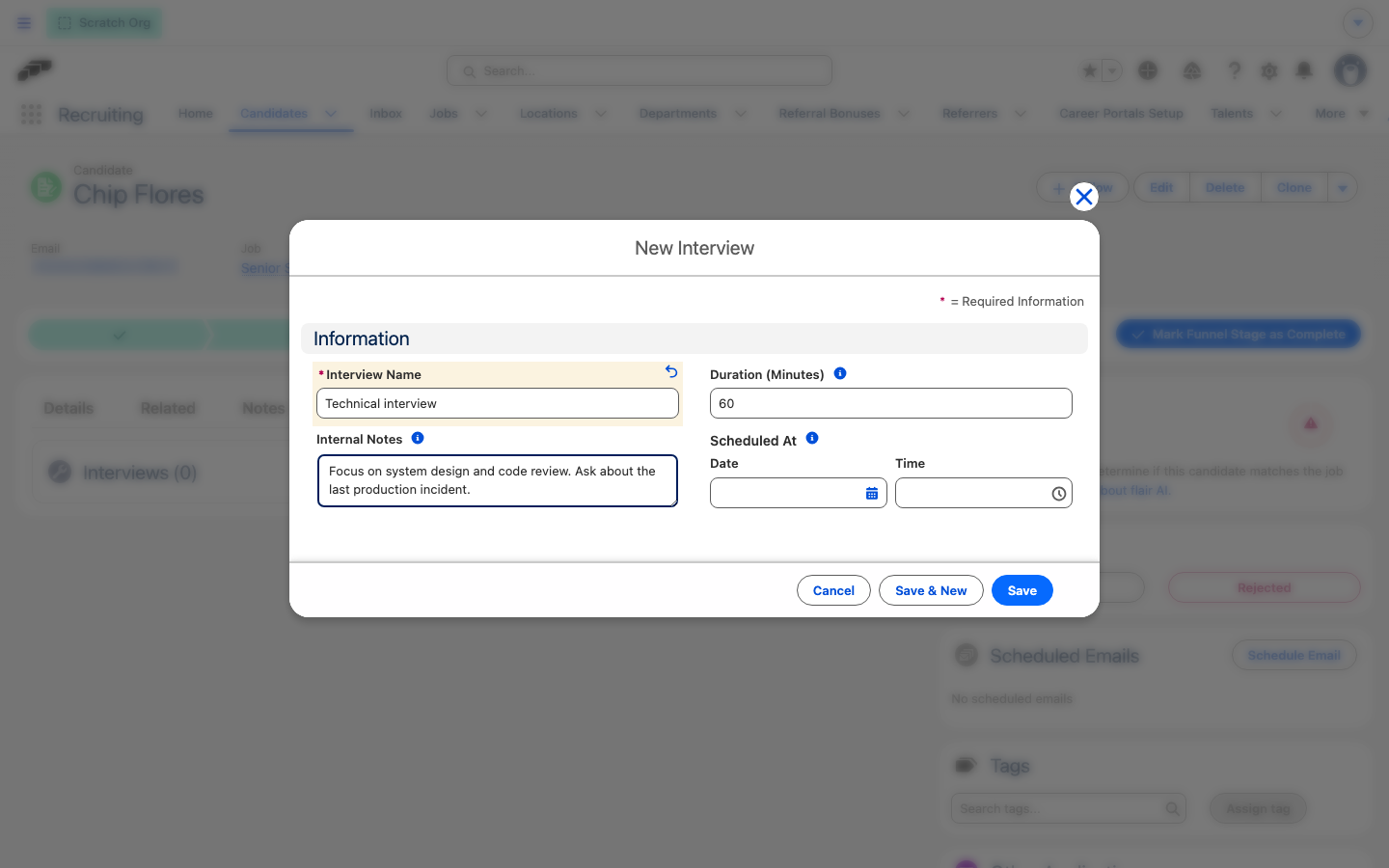Screen dimensions: 1389x868
Task: Open the Setup gear icon
Action: 1269,70
